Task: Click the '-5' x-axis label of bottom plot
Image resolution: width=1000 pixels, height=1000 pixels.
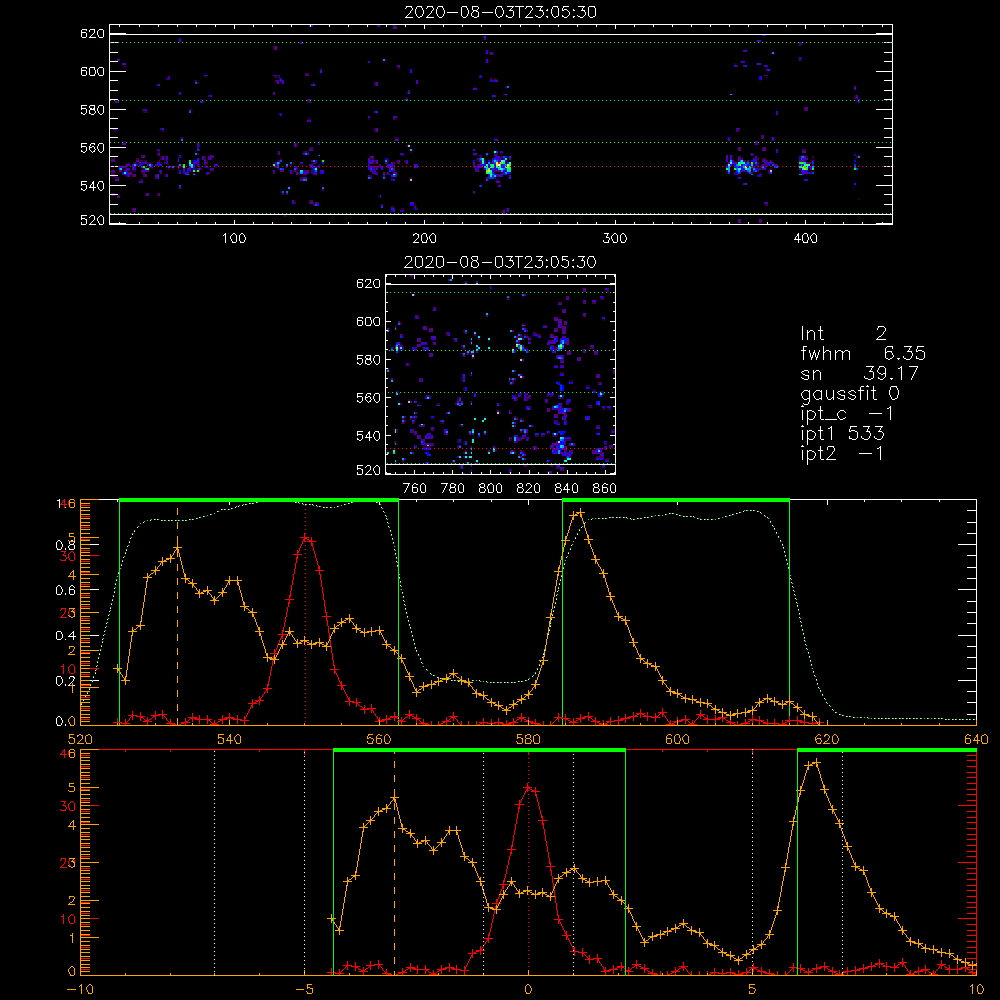Action: [304, 990]
